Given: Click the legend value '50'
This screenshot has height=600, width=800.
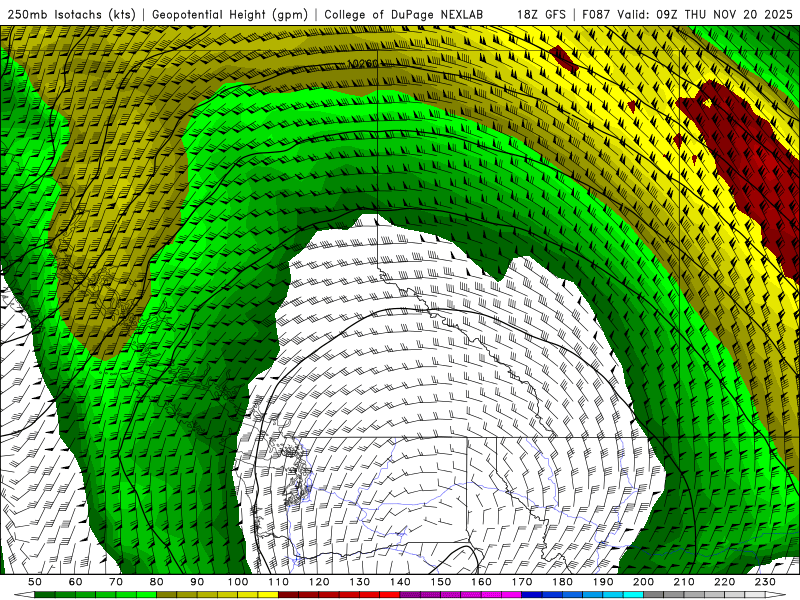Looking at the screenshot, I should 35,582.
